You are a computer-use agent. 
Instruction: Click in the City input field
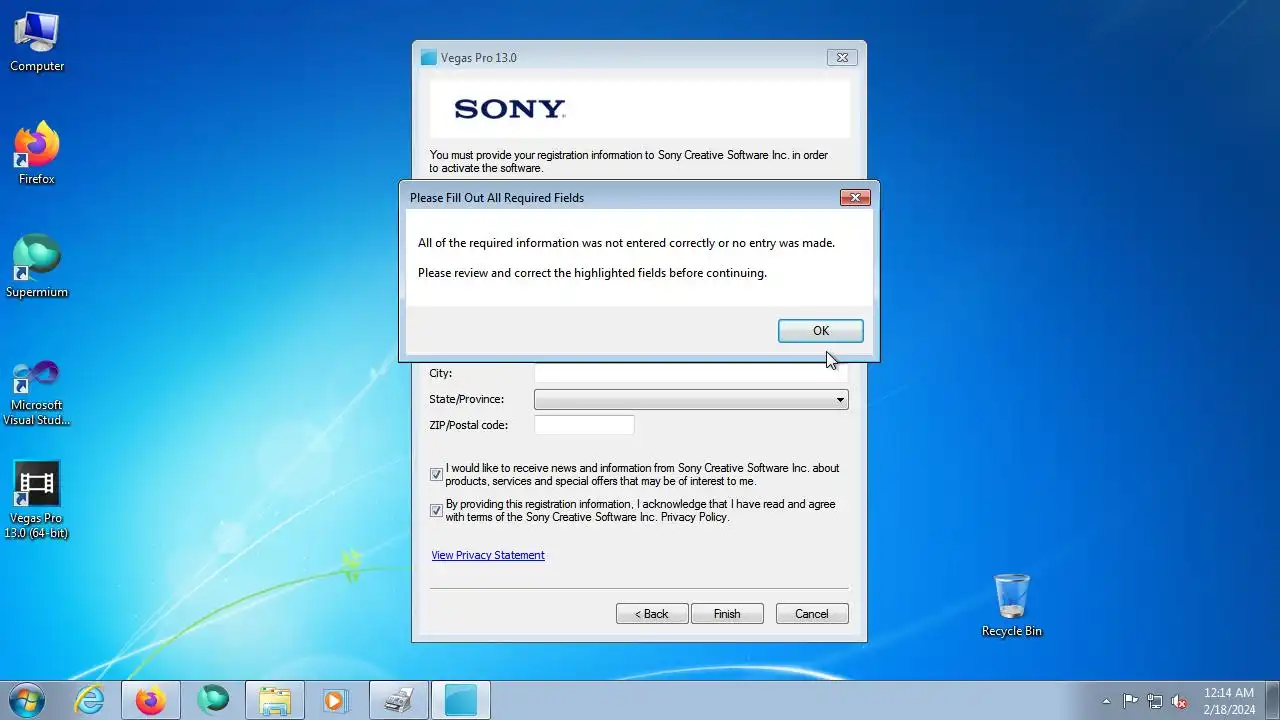pyautogui.click(x=690, y=373)
